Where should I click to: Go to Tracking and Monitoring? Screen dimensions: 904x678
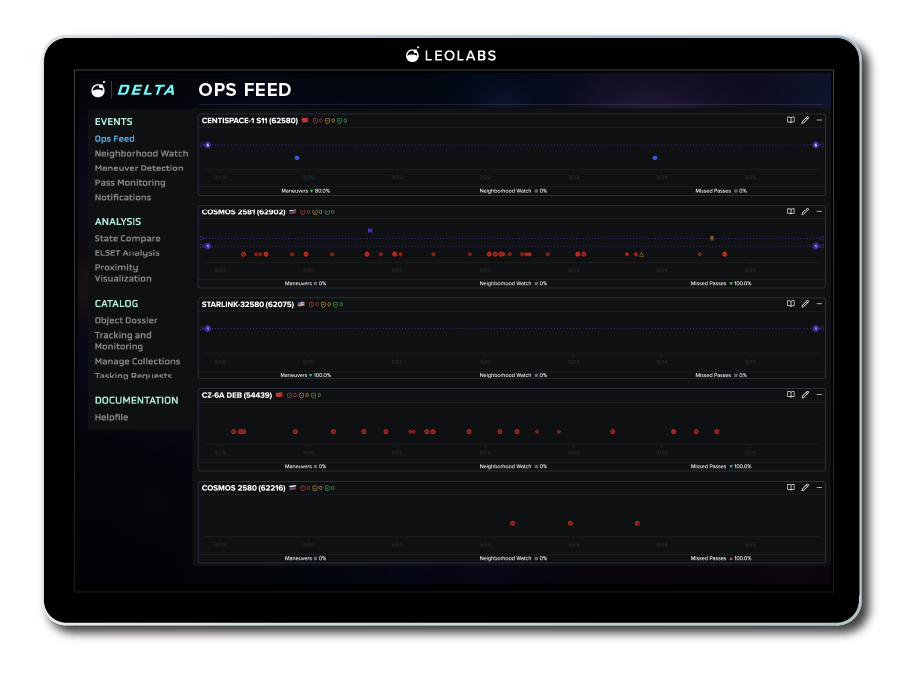[x=123, y=341]
